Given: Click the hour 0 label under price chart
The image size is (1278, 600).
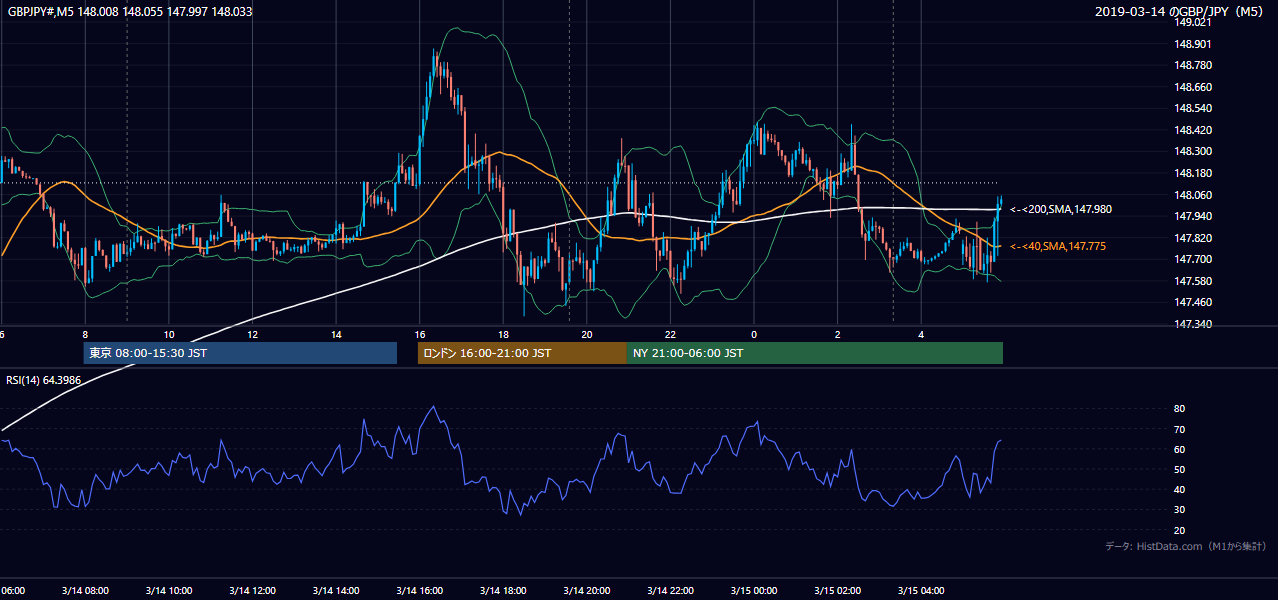Looking at the screenshot, I should click(x=754, y=335).
